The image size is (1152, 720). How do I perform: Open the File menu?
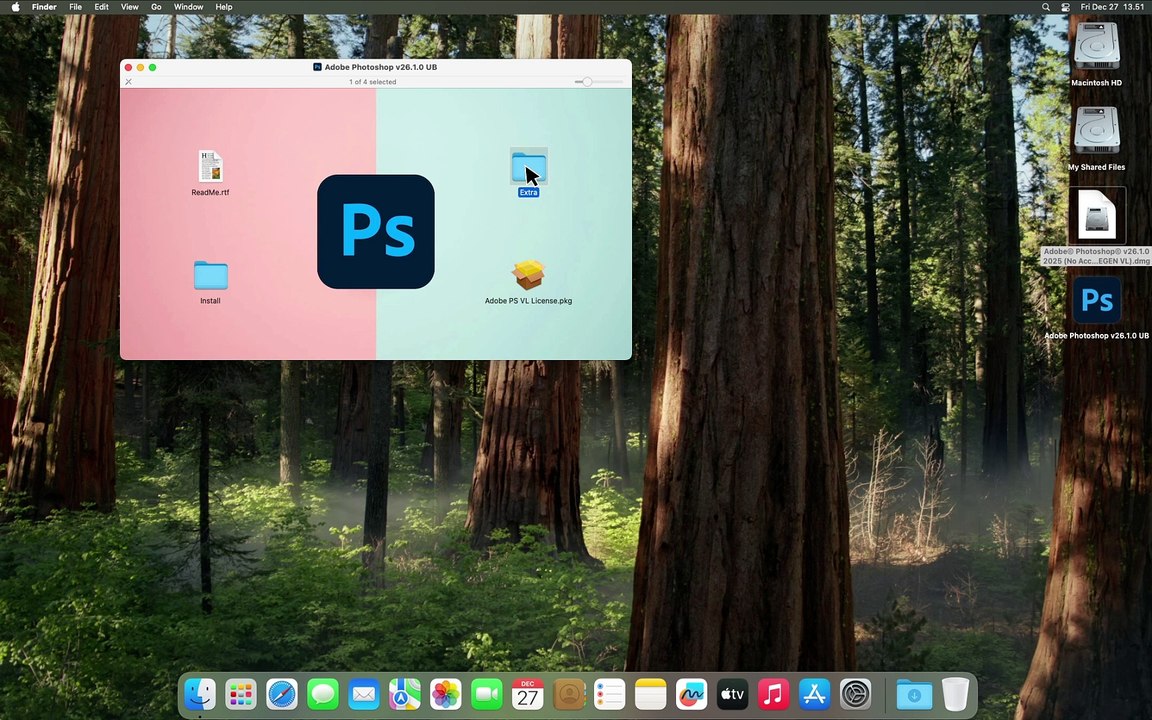tap(75, 7)
